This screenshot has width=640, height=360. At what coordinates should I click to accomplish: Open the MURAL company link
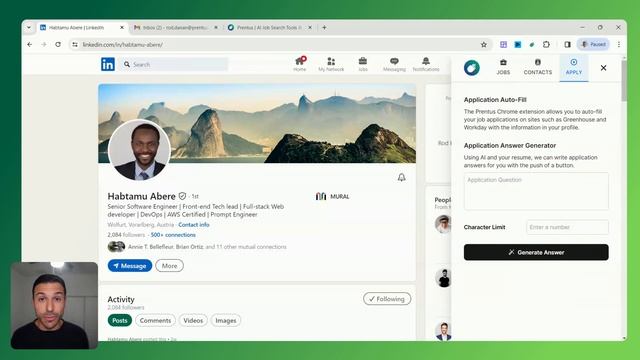click(x=333, y=196)
